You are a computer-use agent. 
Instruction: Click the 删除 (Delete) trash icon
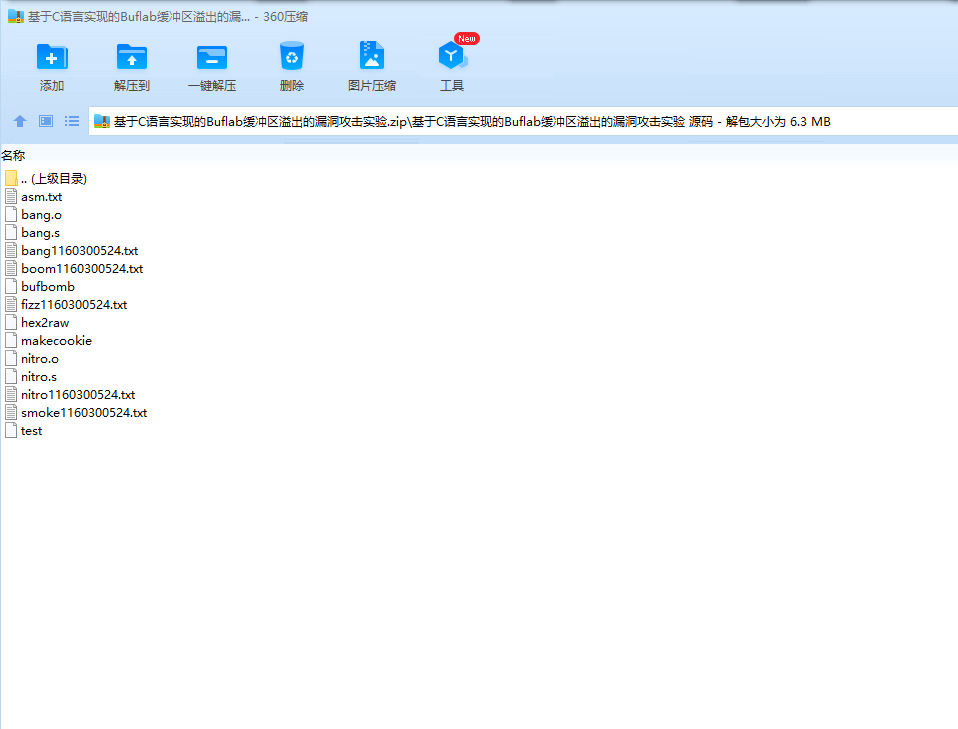[x=292, y=56]
